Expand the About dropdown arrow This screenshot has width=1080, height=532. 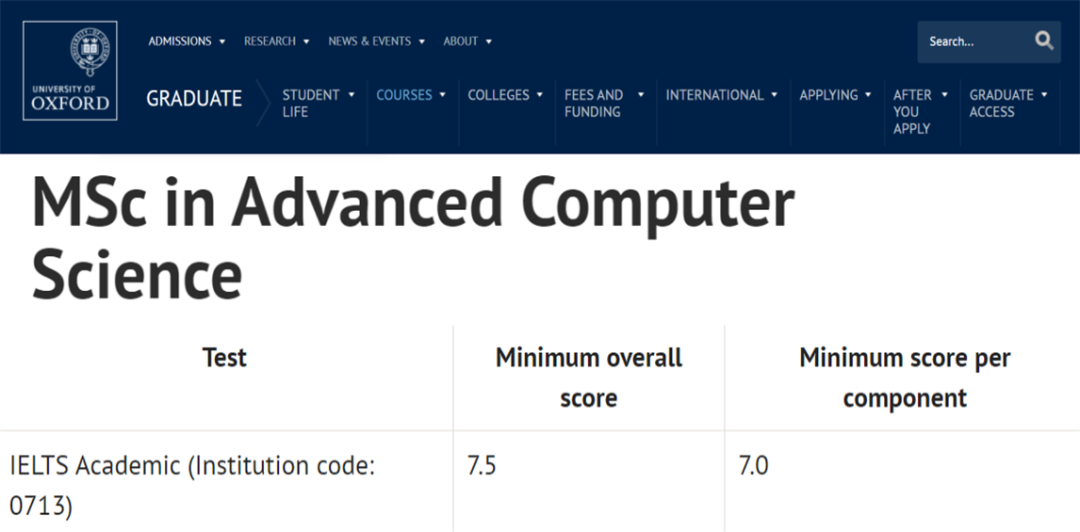point(488,42)
